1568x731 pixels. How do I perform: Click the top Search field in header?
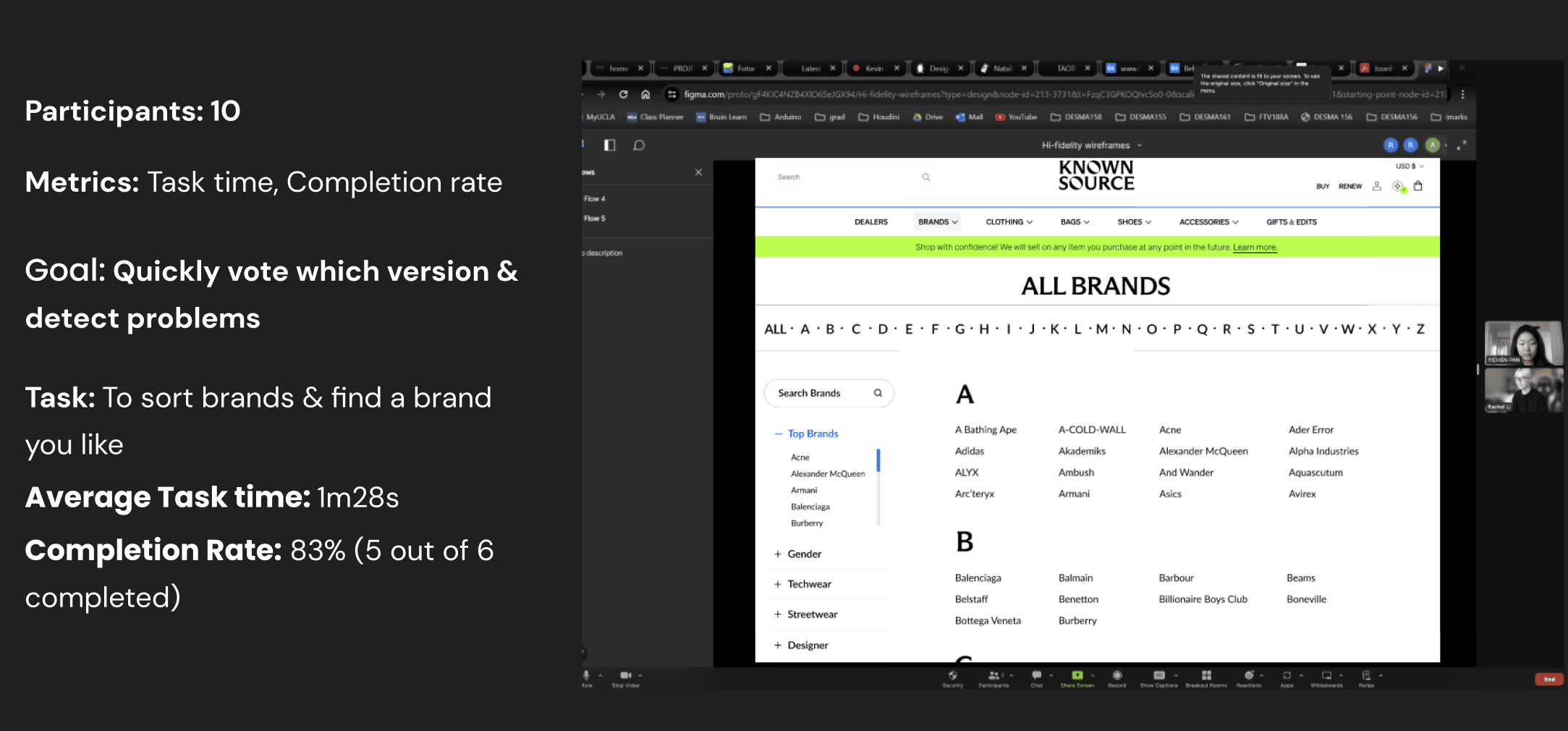tap(852, 177)
